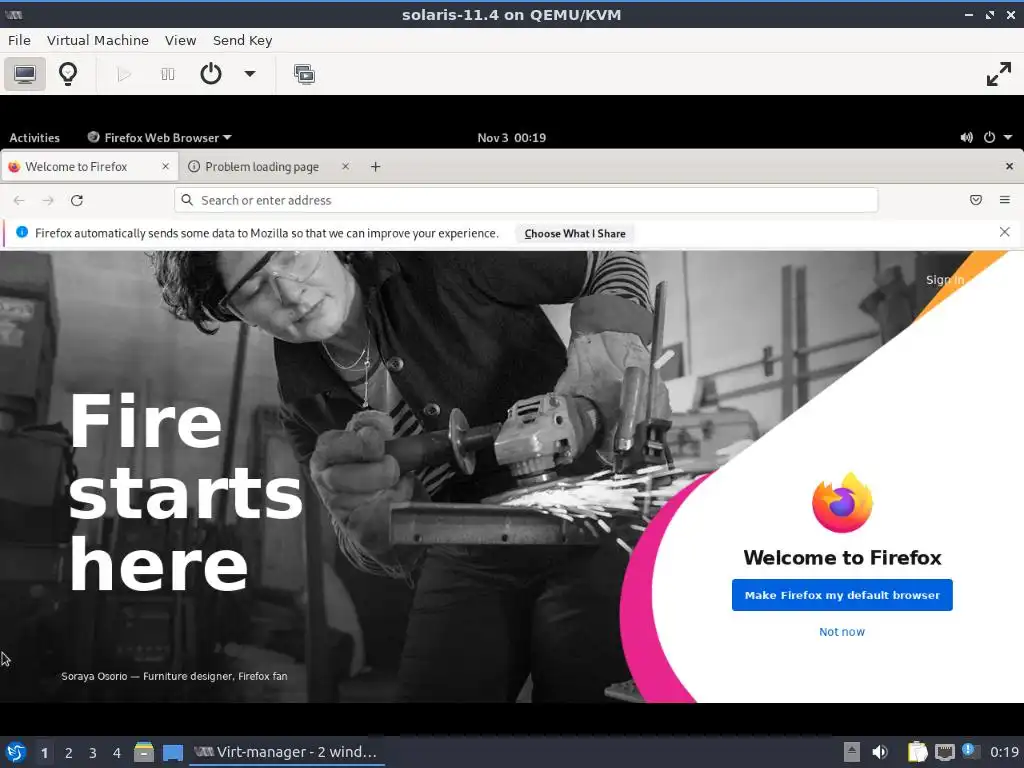Click Choose What I Share button
The image size is (1024, 768).
575,234
